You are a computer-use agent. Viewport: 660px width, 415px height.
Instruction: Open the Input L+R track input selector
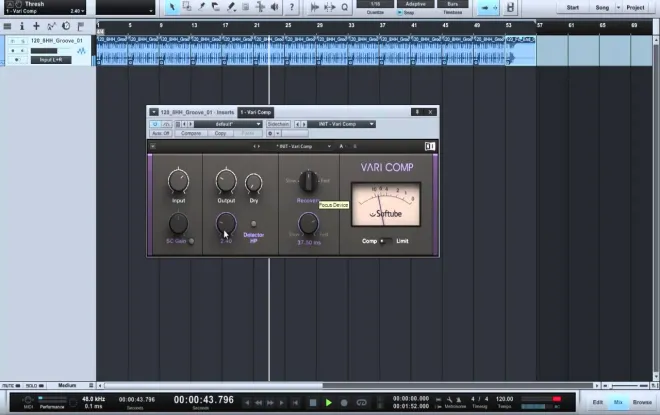51,60
